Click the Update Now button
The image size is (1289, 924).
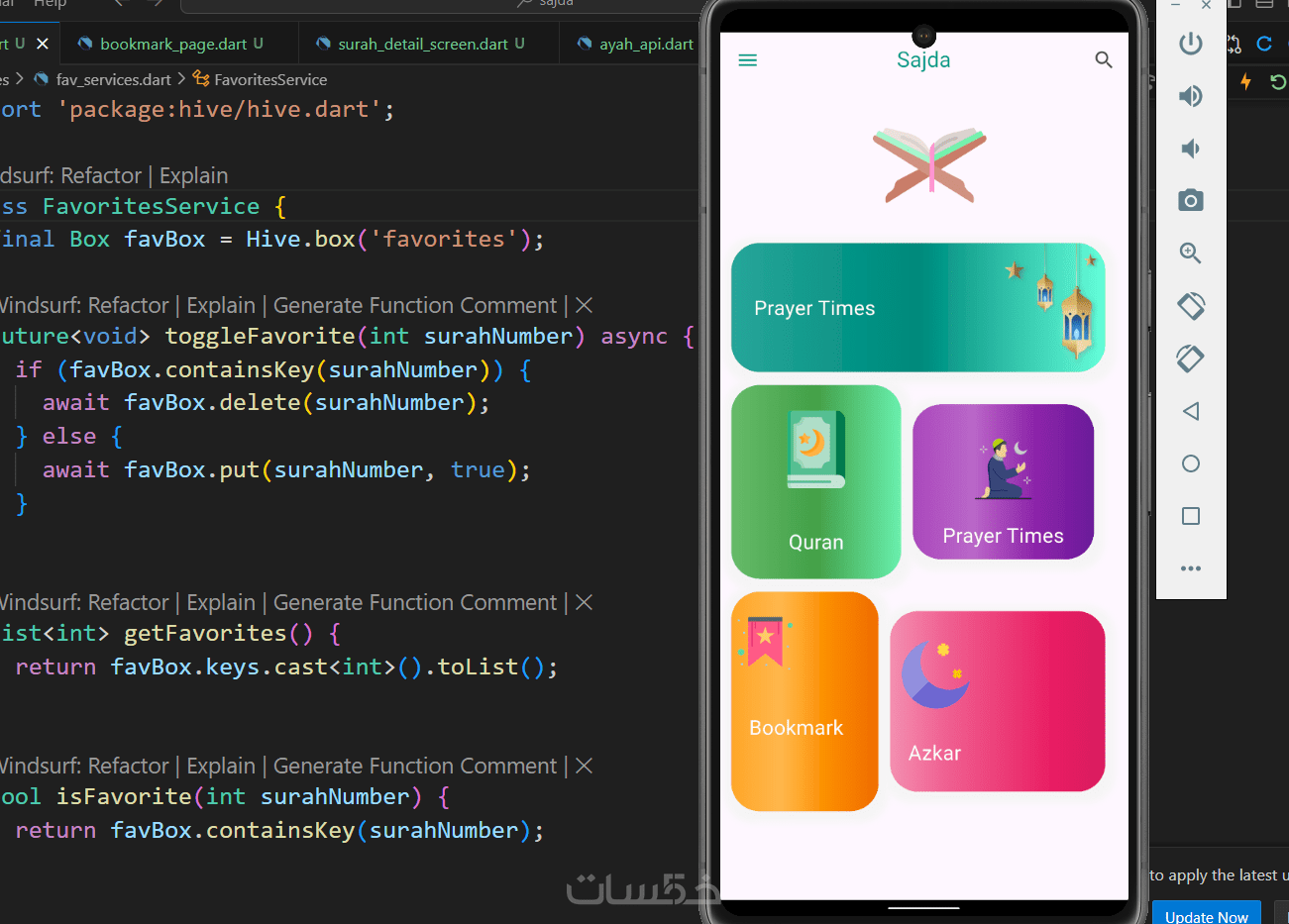[x=1207, y=913]
